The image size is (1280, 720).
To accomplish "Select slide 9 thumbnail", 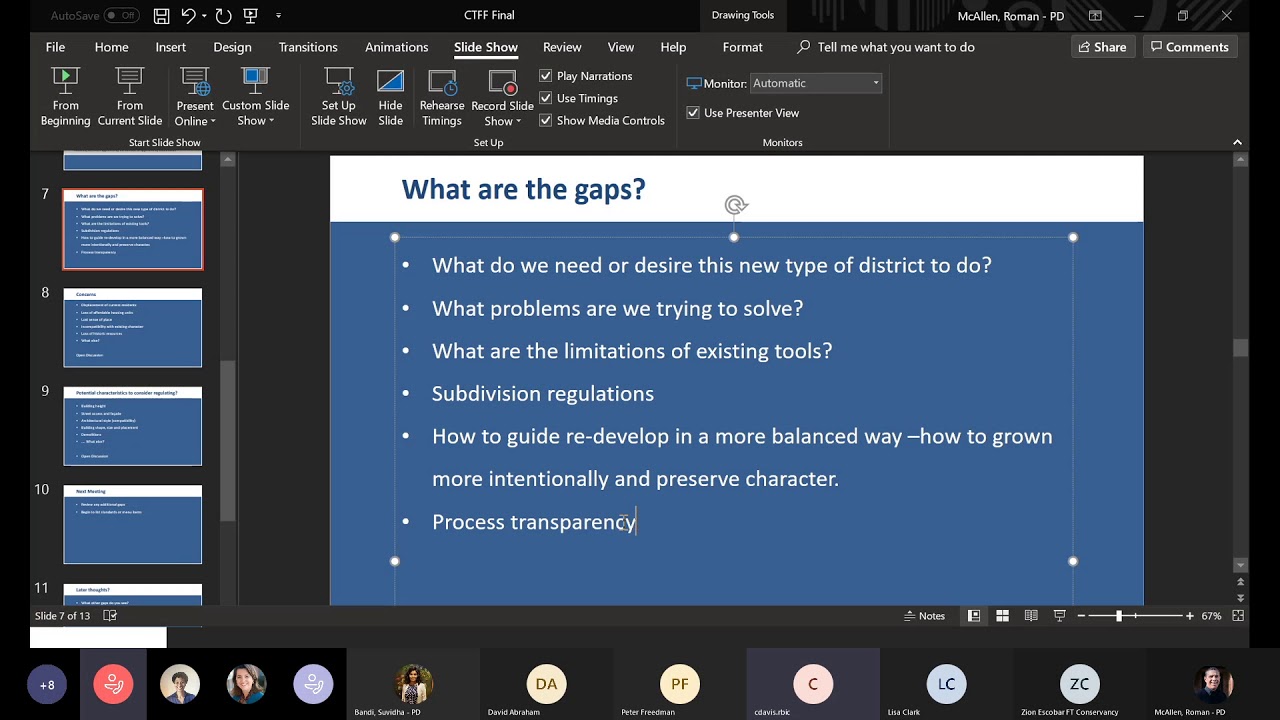I will (132, 426).
